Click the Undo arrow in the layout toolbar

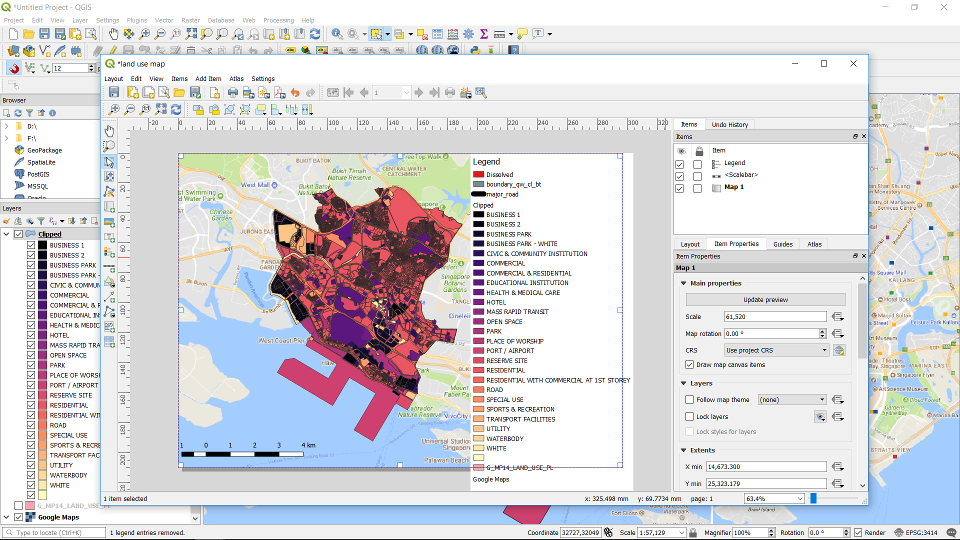pyautogui.click(x=295, y=93)
